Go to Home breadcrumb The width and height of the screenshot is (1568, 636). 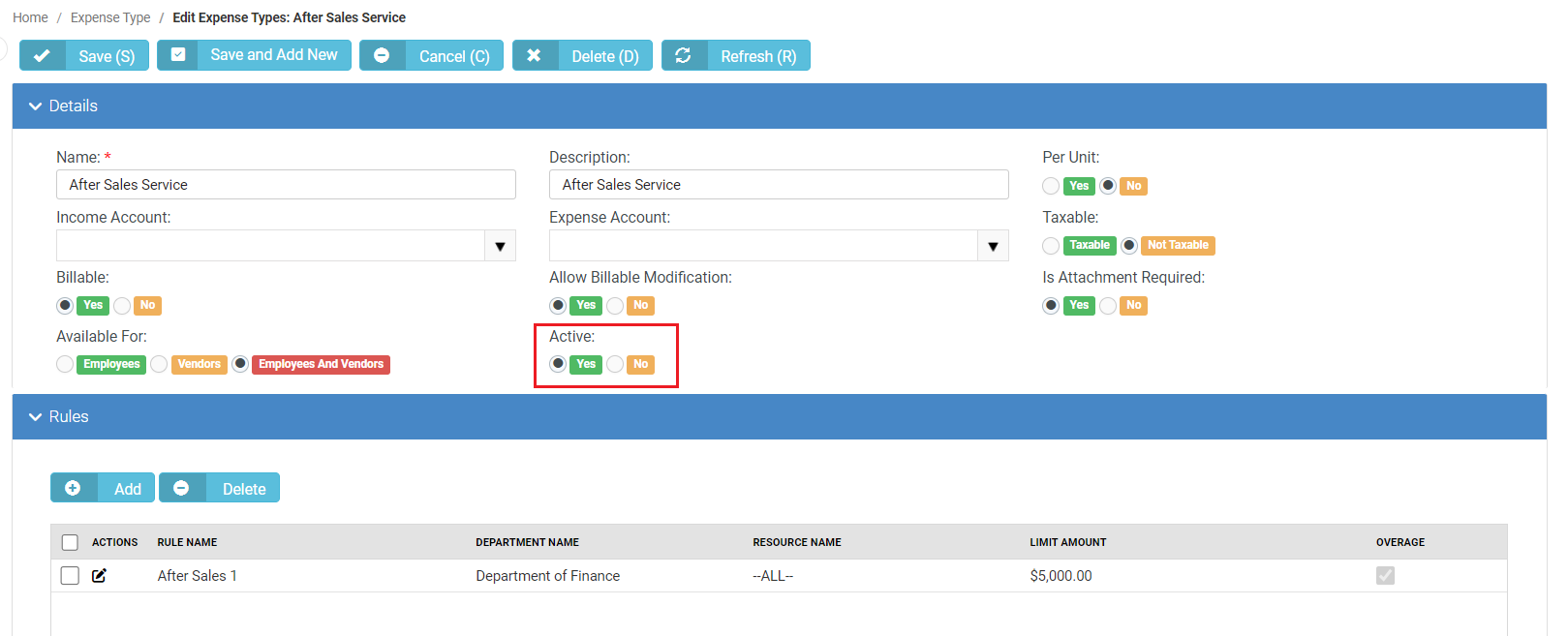point(30,17)
